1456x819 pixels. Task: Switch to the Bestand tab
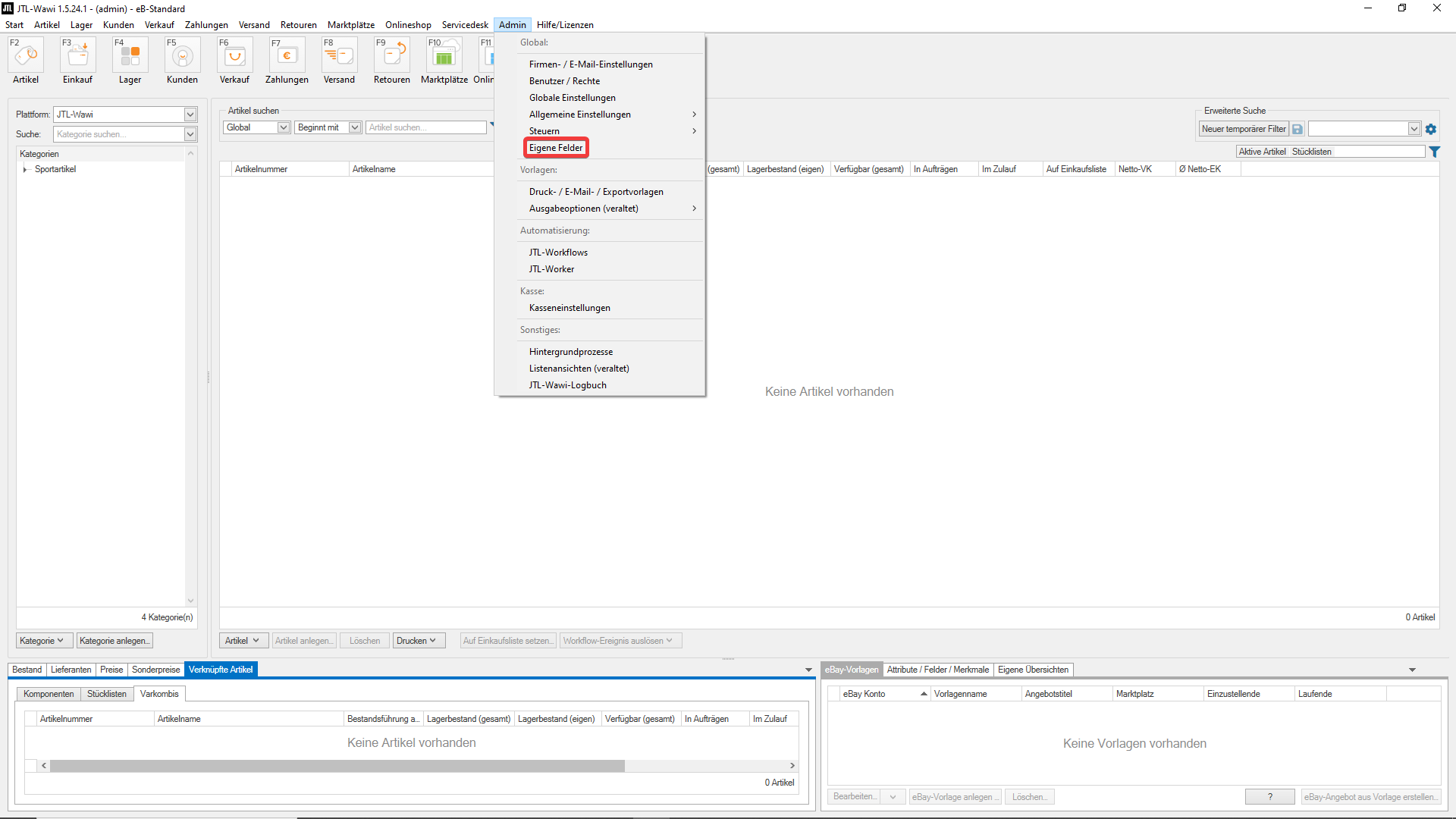[x=27, y=670]
